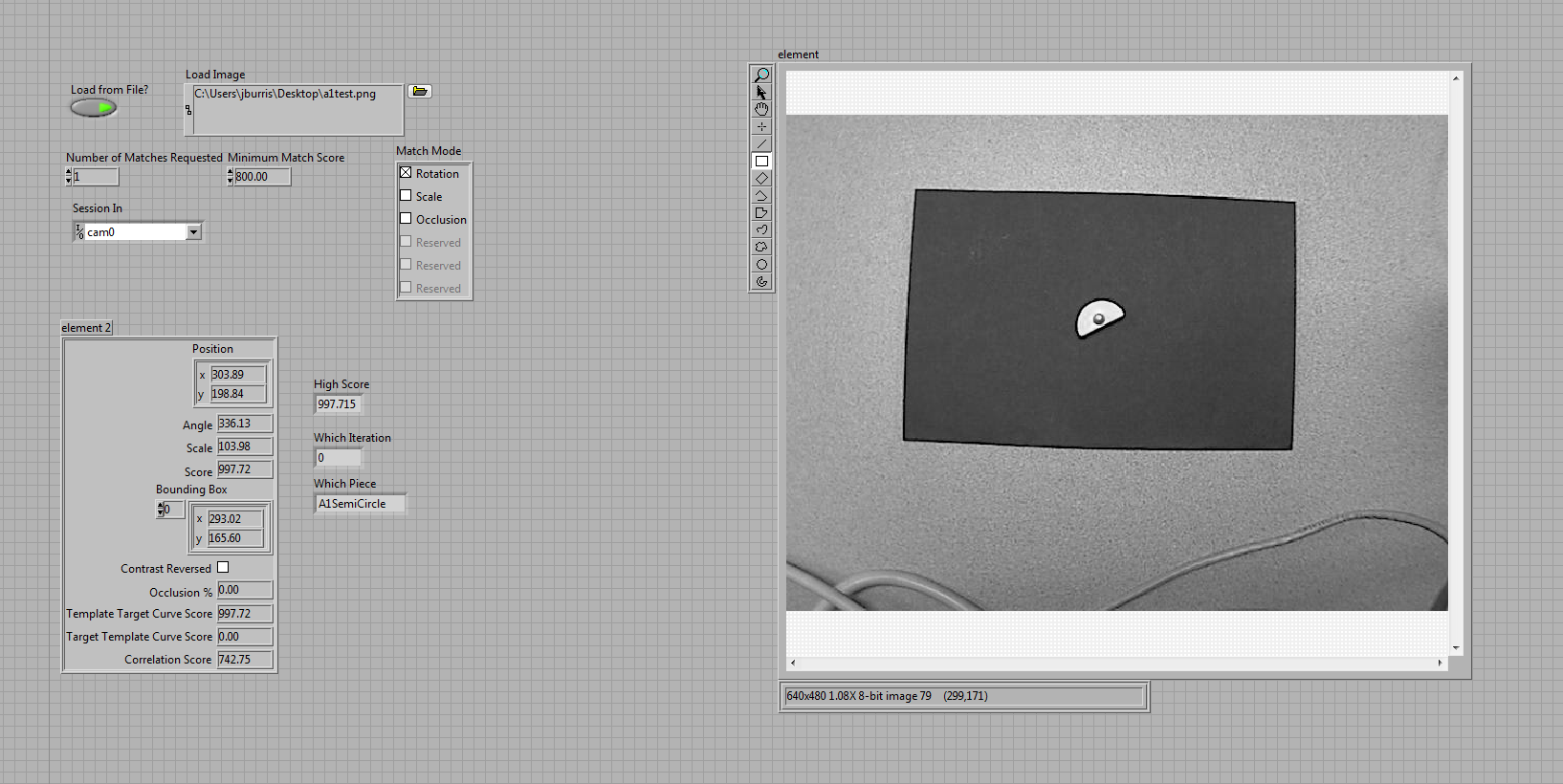Select the Oval tool

tap(761, 264)
